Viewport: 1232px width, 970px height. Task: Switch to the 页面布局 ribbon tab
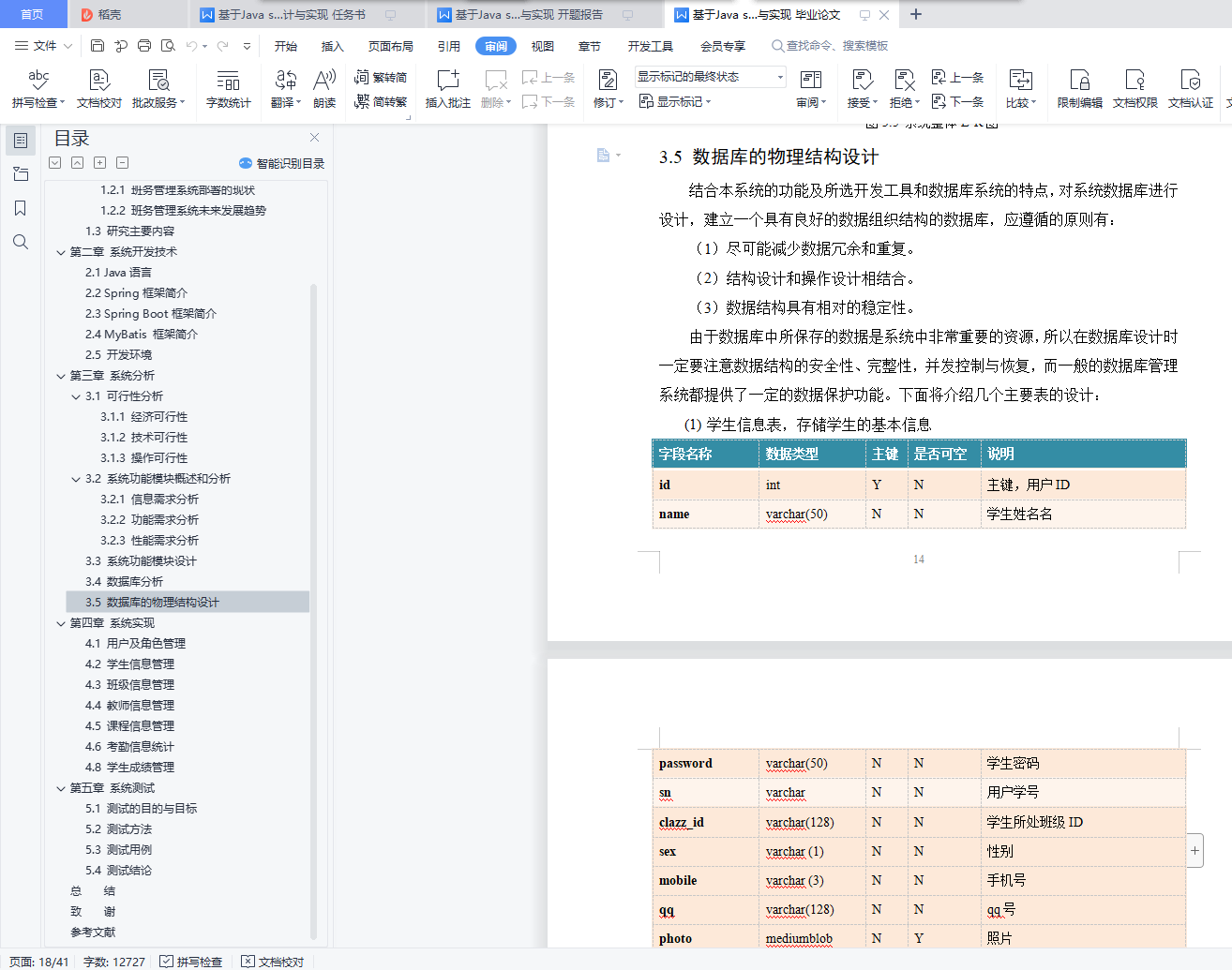point(391,46)
